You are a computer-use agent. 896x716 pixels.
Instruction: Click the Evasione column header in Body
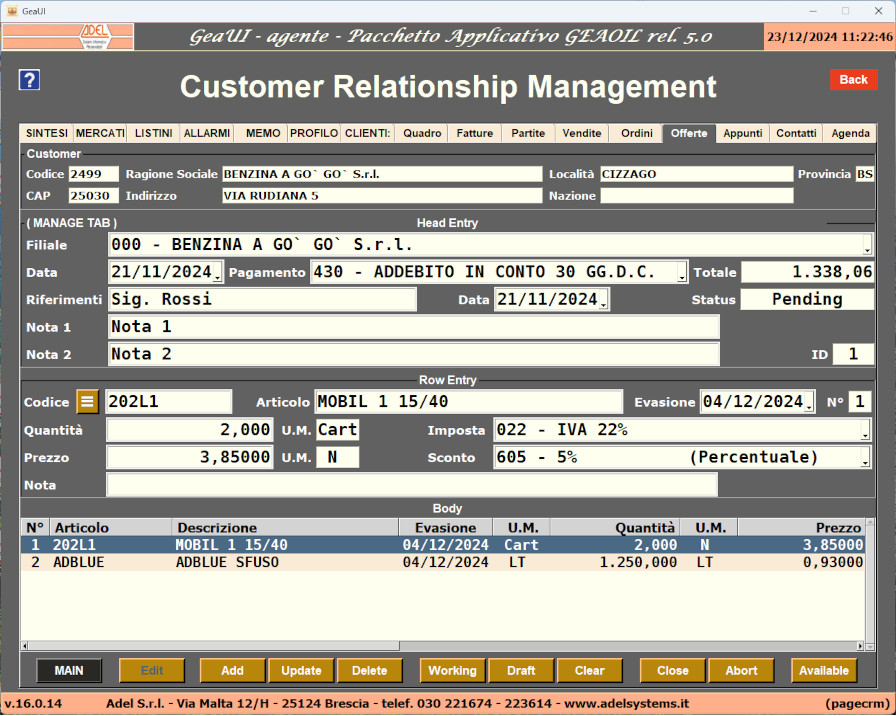pos(445,527)
